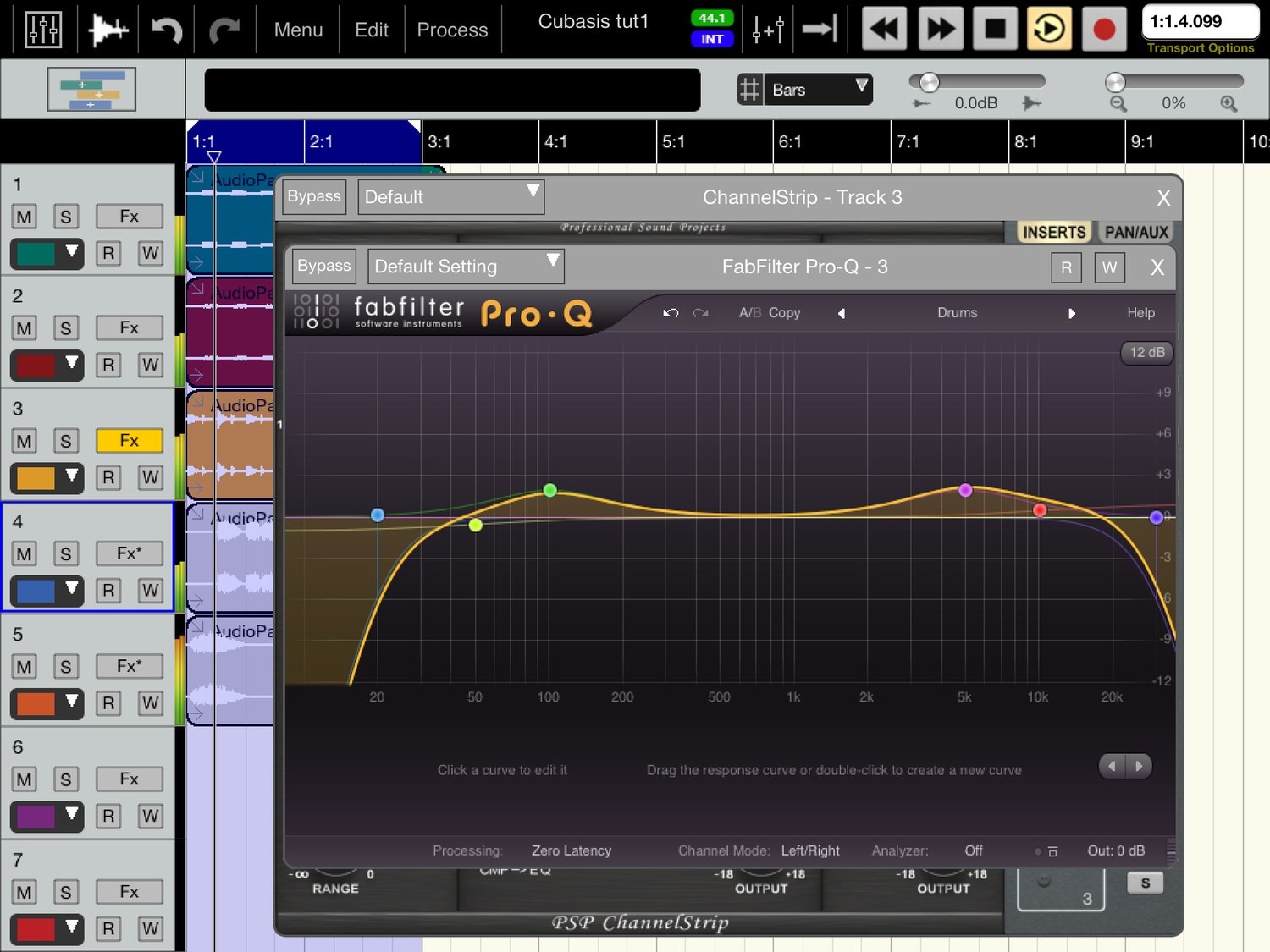Open the Menu item
The height and width of the screenshot is (952, 1270).
click(298, 30)
